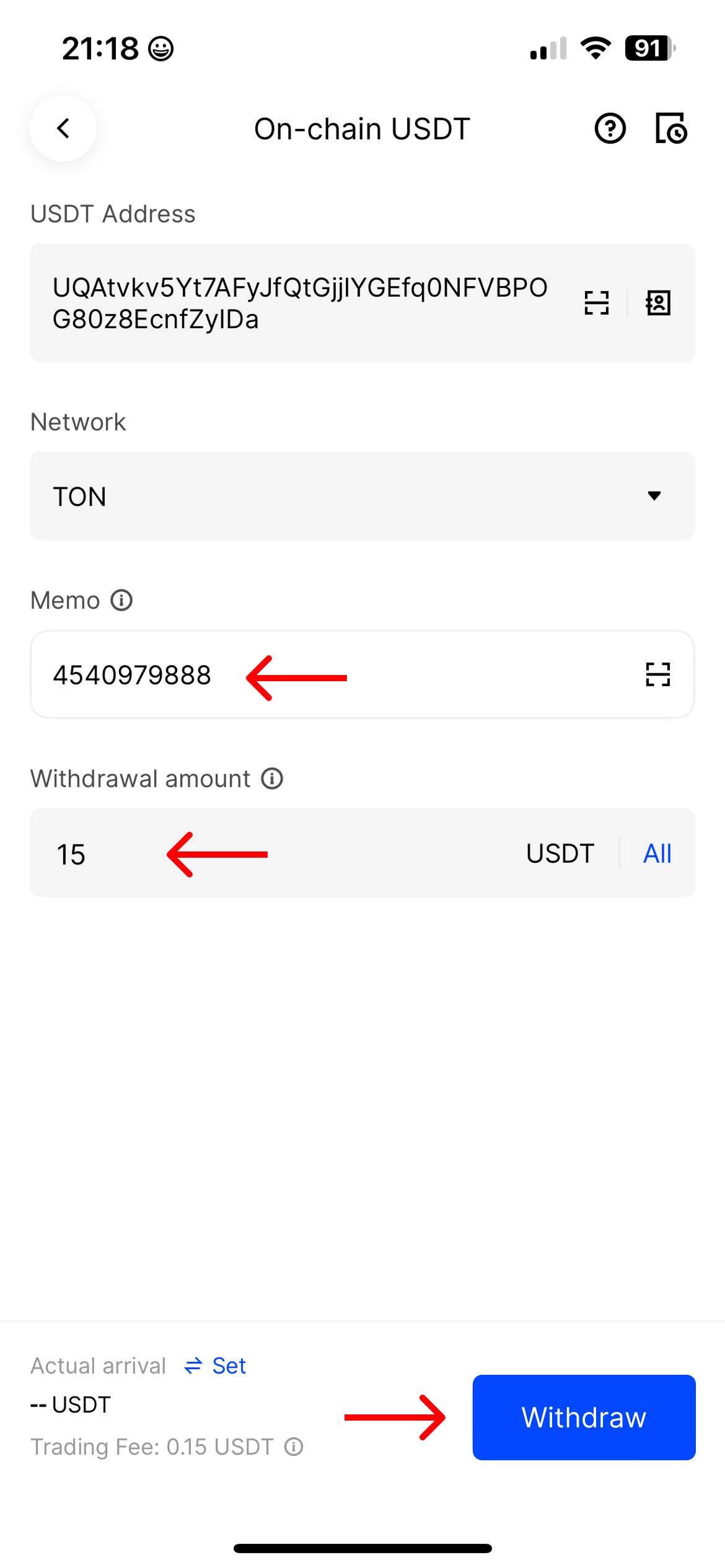This screenshot has height=1568, width=725.
Task: Open withdrawal history icon
Action: coord(671,129)
